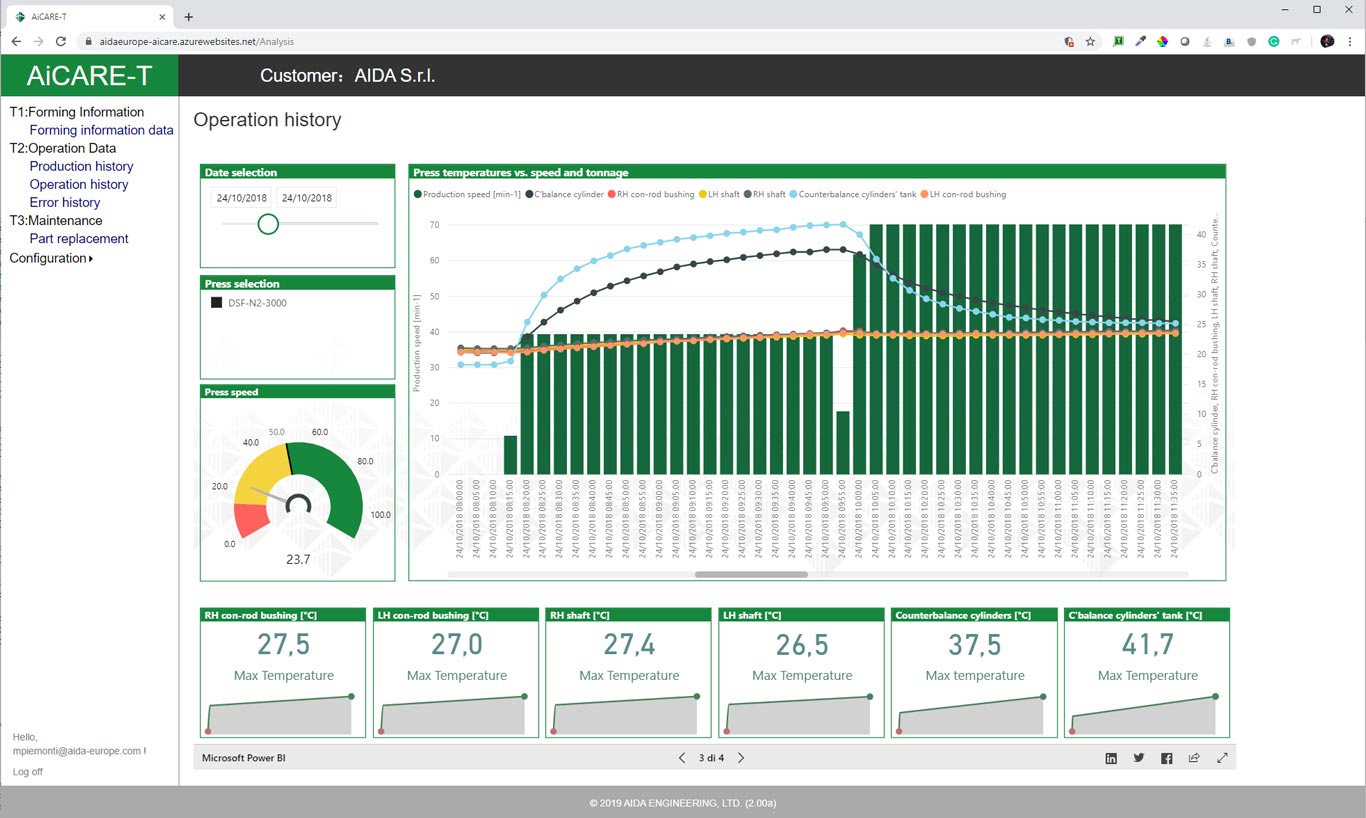Click the site security padlock icon
Viewport: 1366px width, 818px height.
[x=88, y=42]
